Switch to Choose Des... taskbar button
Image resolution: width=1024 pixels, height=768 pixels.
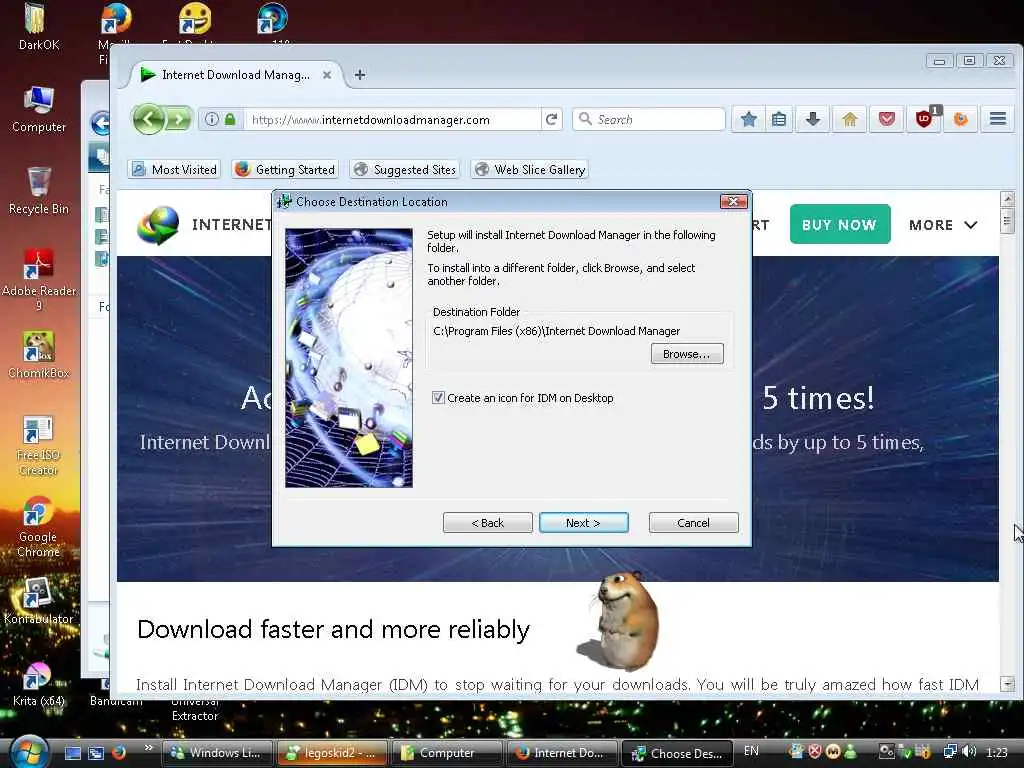tap(677, 753)
